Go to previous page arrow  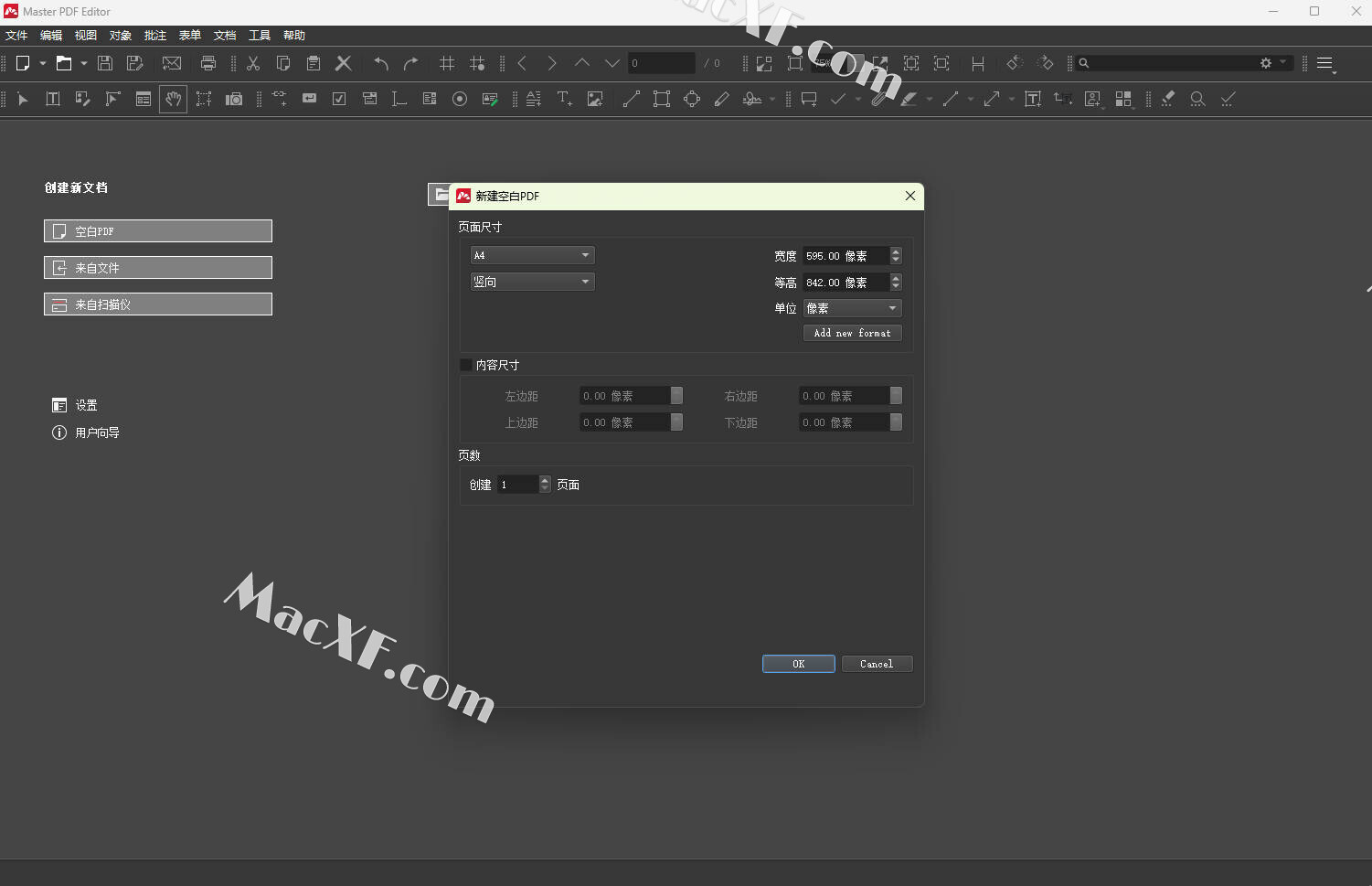[x=522, y=63]
